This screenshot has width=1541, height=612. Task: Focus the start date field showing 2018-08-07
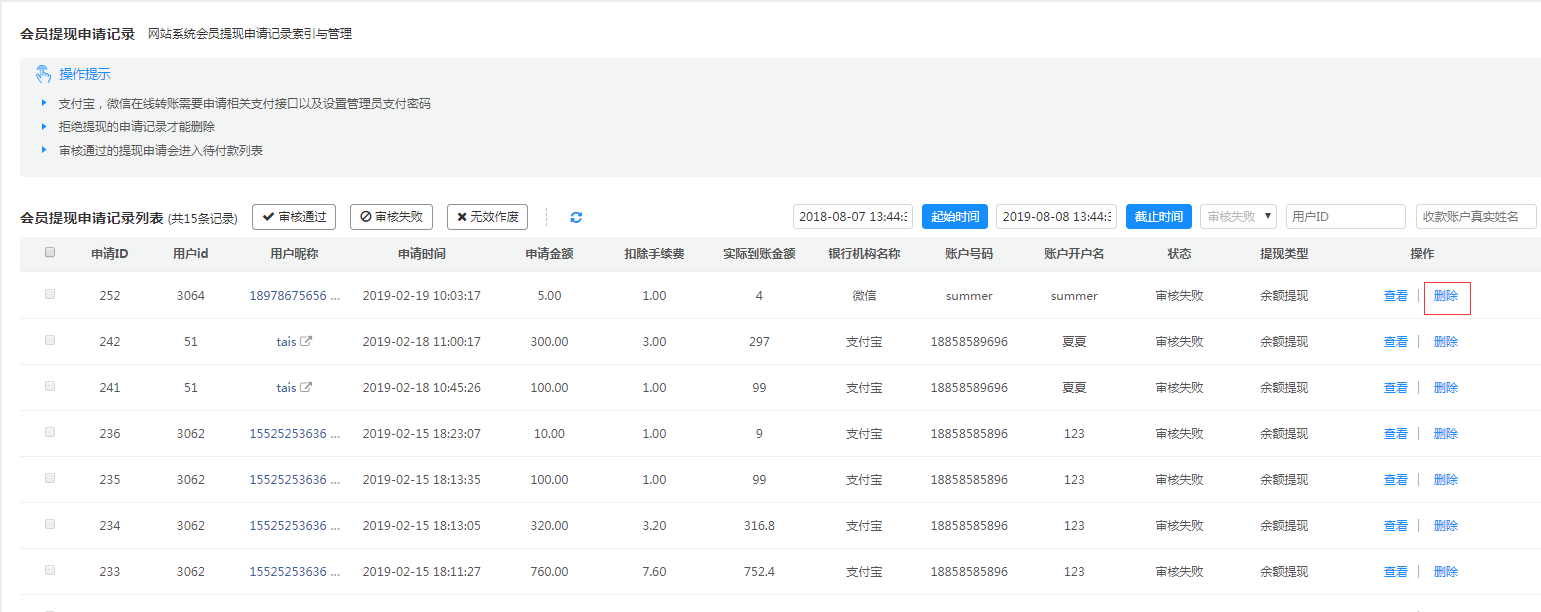(852, 217)
